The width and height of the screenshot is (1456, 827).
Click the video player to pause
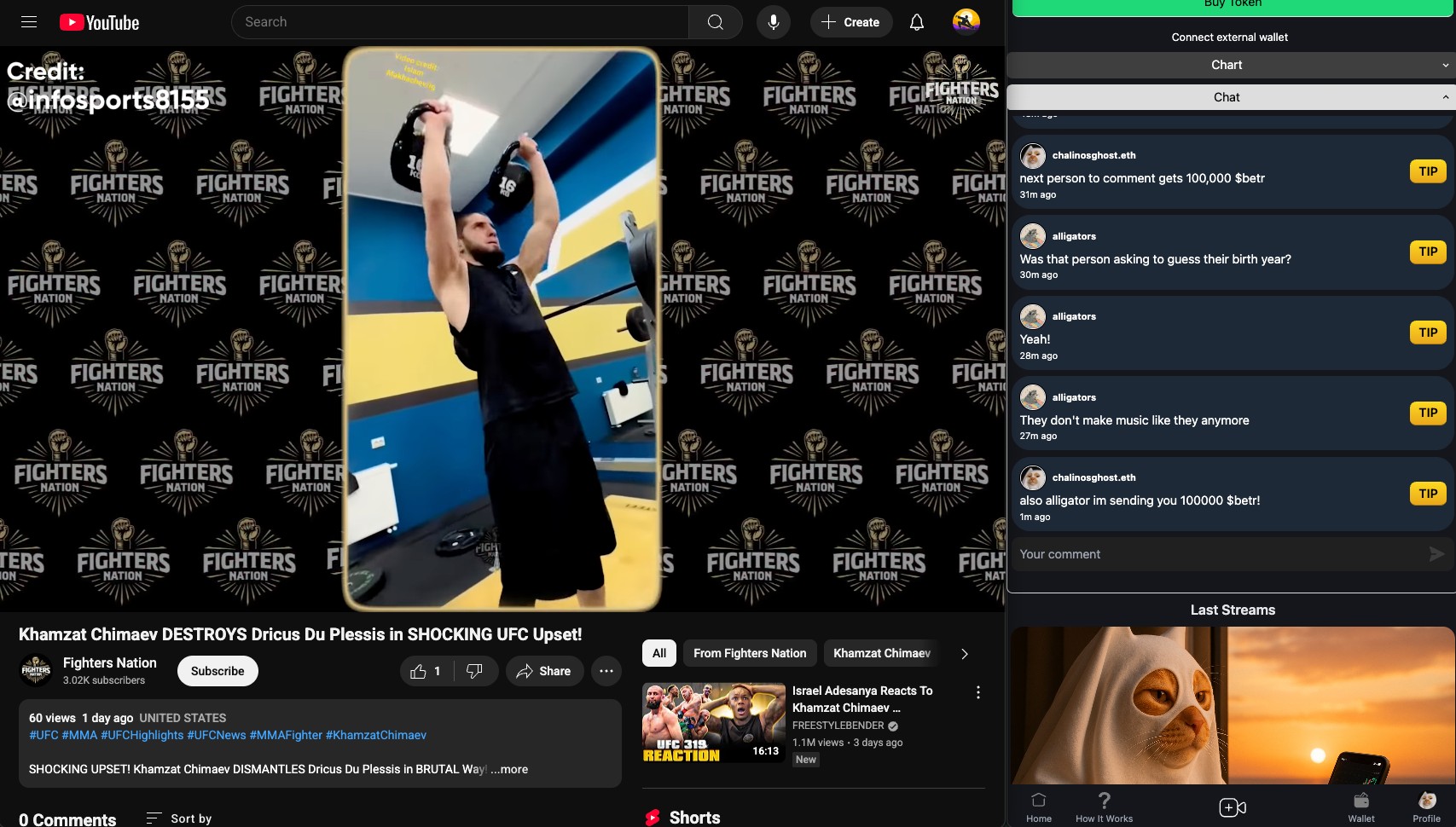tap(502, 329)
